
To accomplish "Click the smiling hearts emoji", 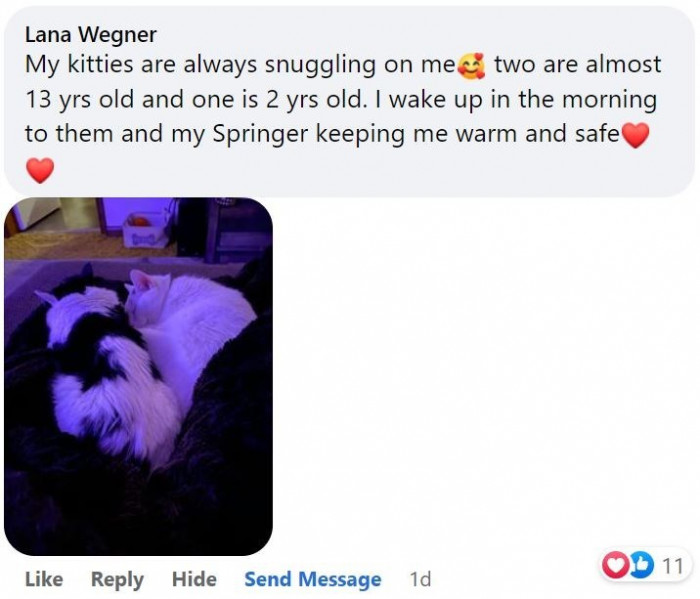I will pos(471,66).
